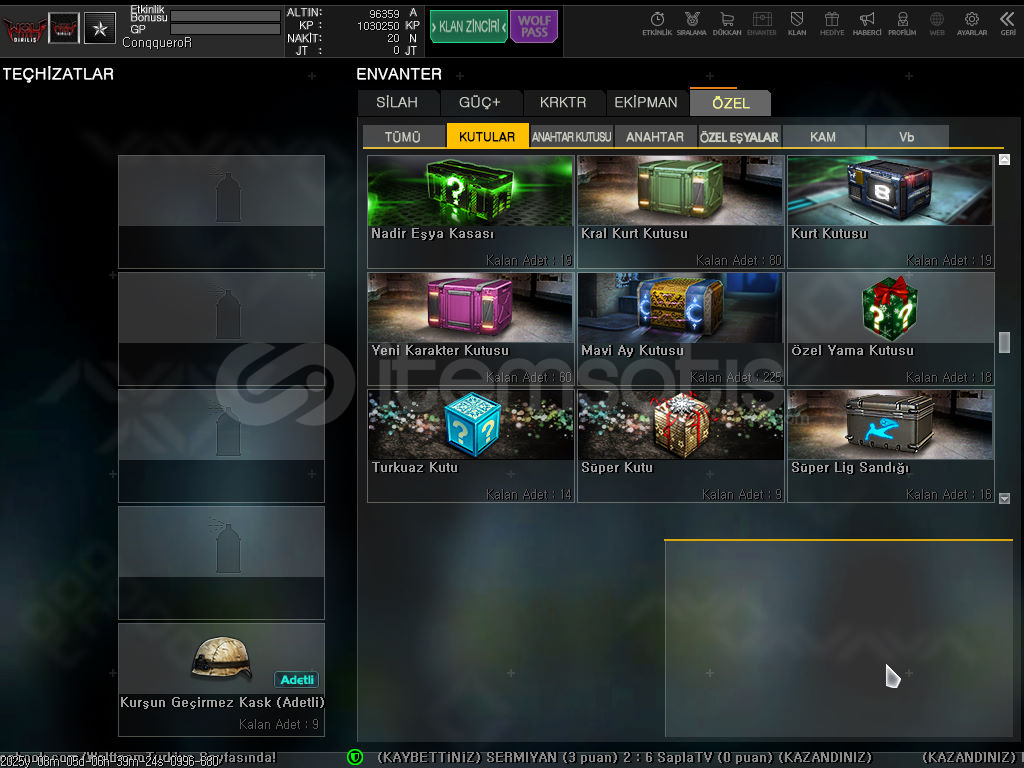
Task: Open the Ayarlar gear icon
Action: (972, 24)
